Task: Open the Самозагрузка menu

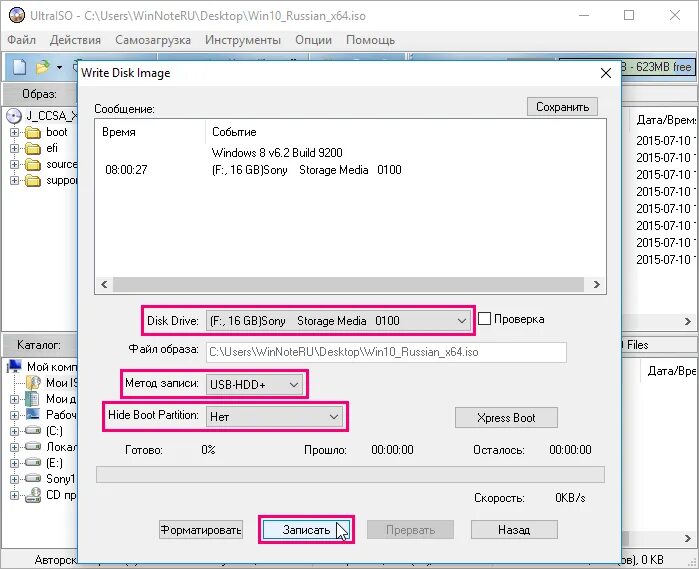Action: [153, 40]
